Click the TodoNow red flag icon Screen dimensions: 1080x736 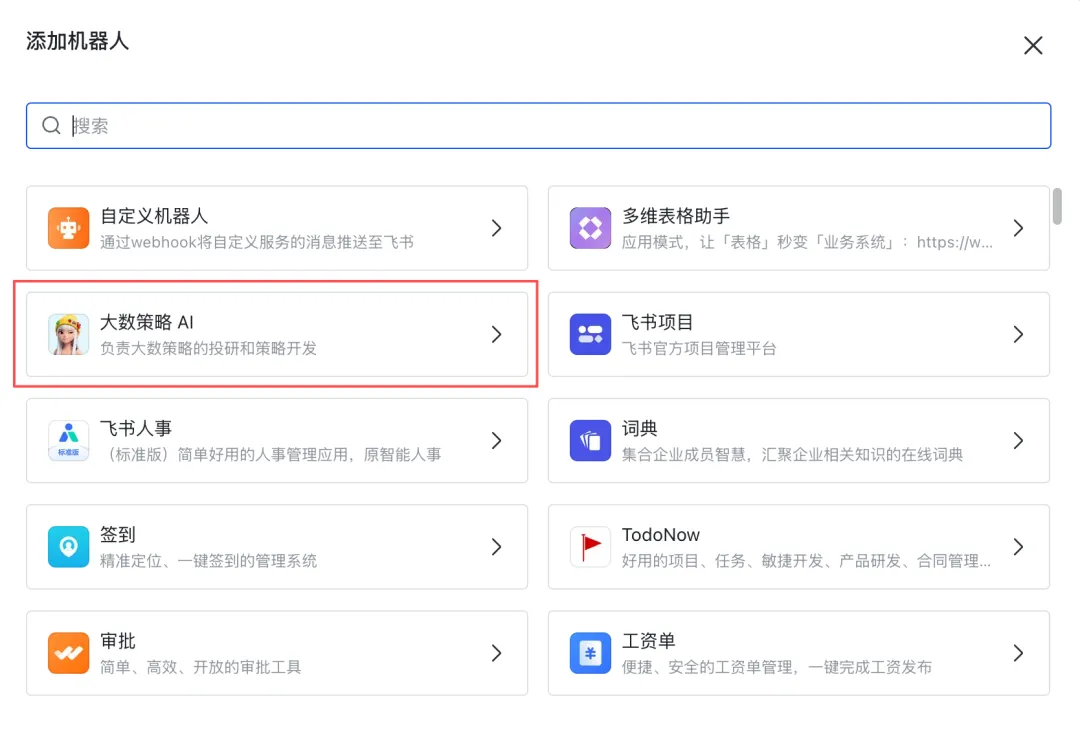pyautogui.click(x=590, y=547)
